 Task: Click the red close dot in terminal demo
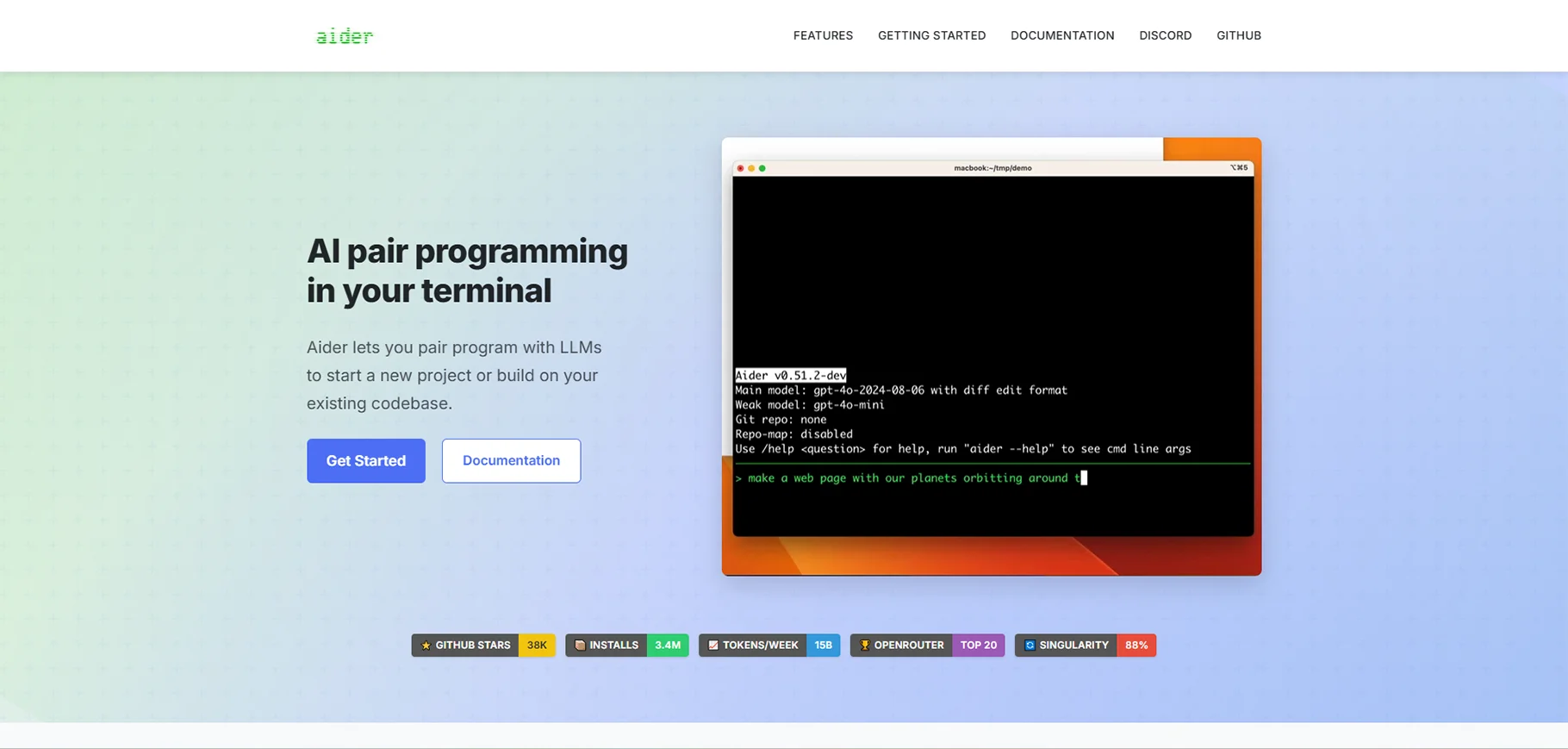point(740,168)
